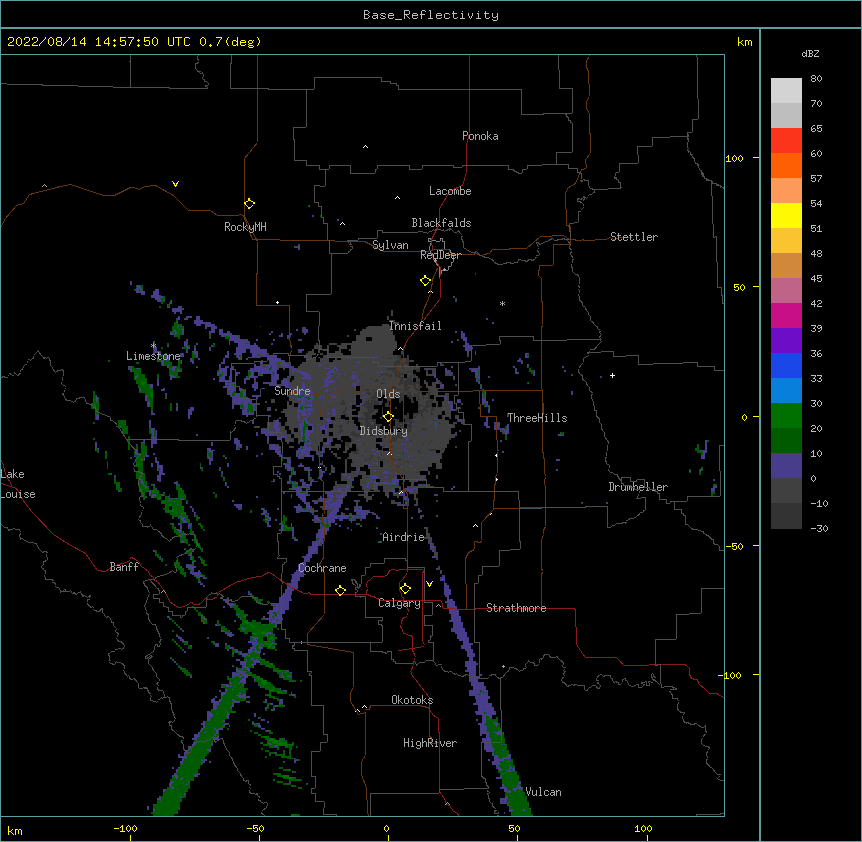
Task: Click the Lacombe city label
Action: [450, 191]
